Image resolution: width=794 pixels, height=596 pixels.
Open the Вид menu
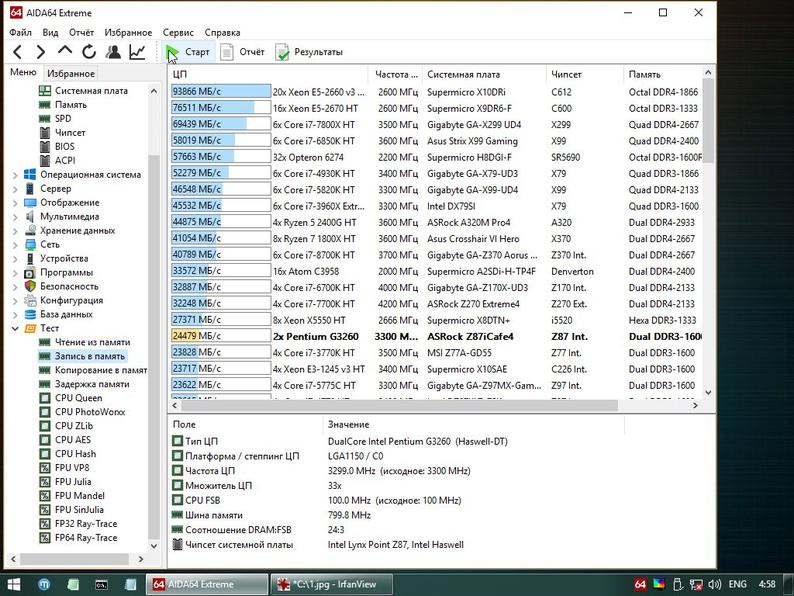(x=50, y=32)
